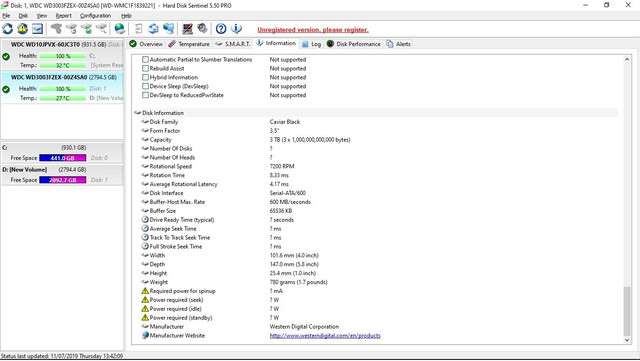
Task: Select the Information tab
Action: pyautogui.click(x=276, y=43)
